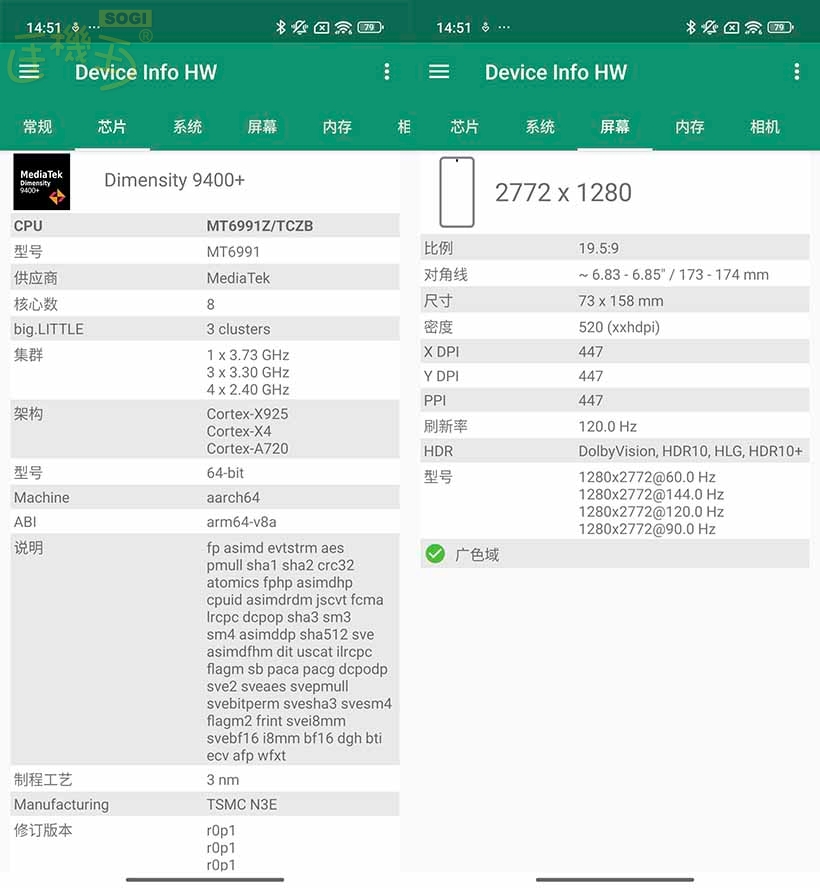Tap the Cortex-X925 architecture entry
820x888 pixels.
(x=247, y=414)
